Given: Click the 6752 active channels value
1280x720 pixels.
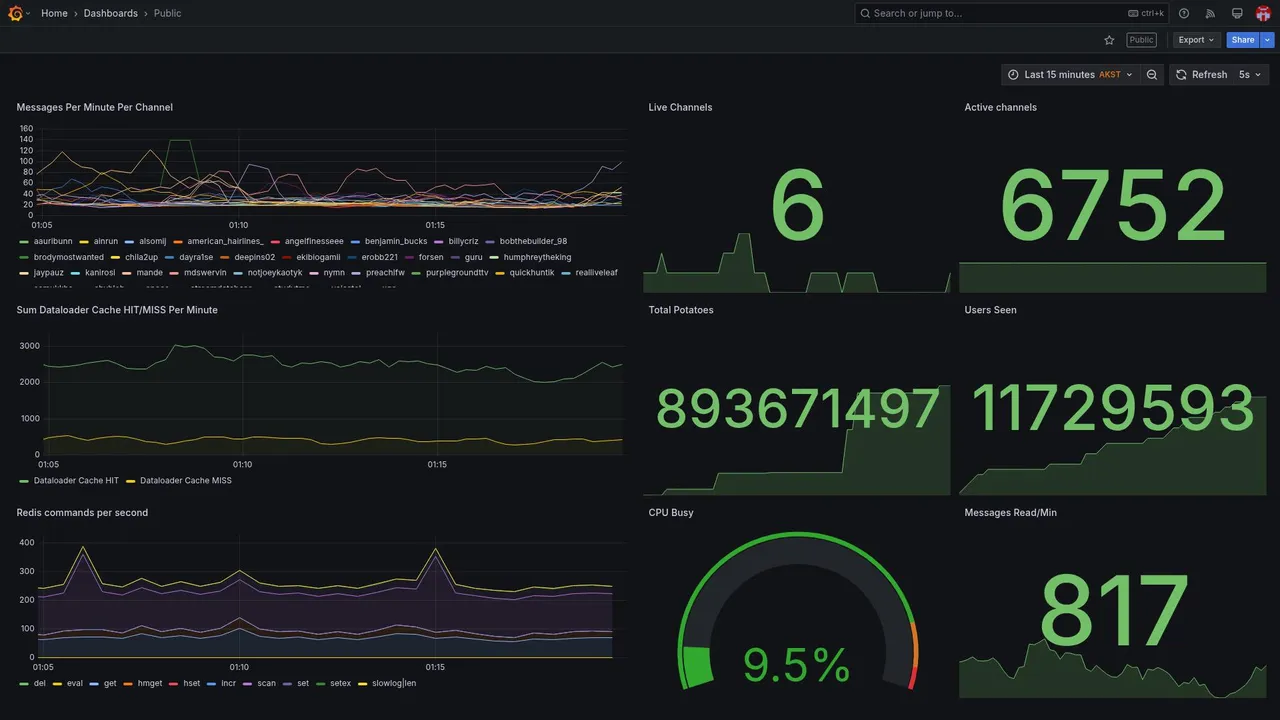Looking at the screenshot, I should pyautogui.click(x=1113, y=208).
